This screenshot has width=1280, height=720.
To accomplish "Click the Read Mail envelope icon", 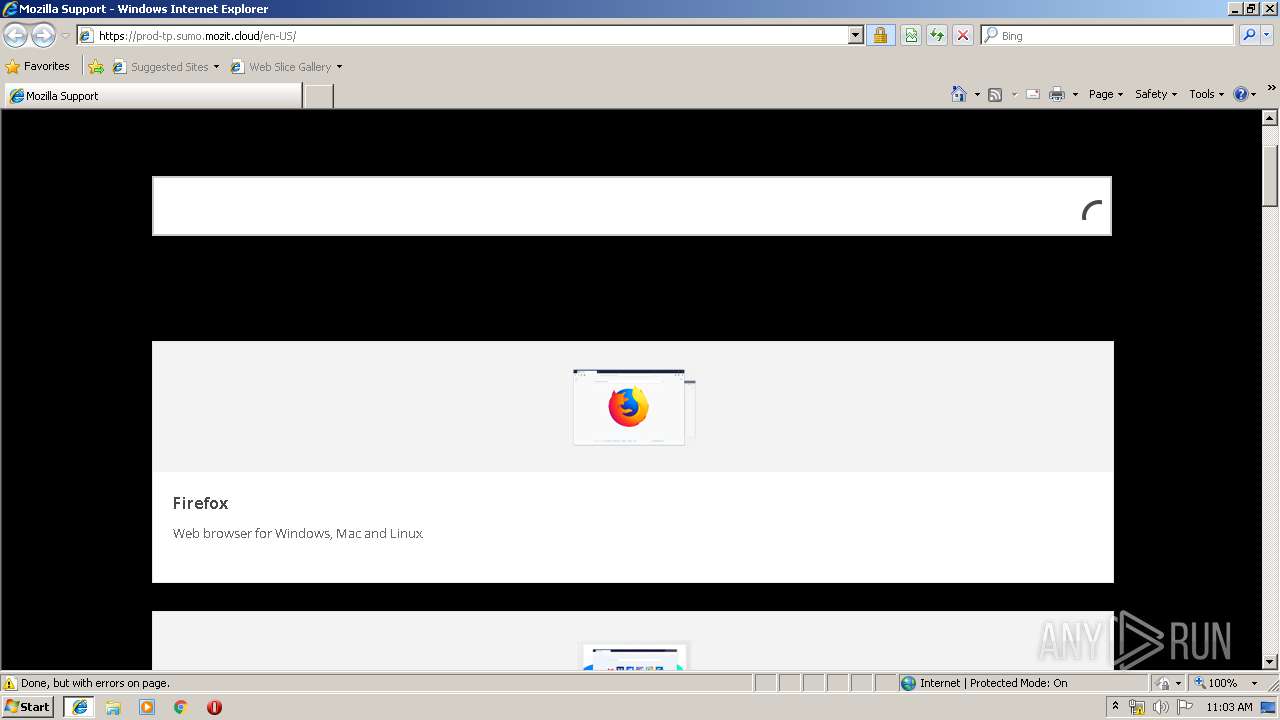I will pos(1033,94).
